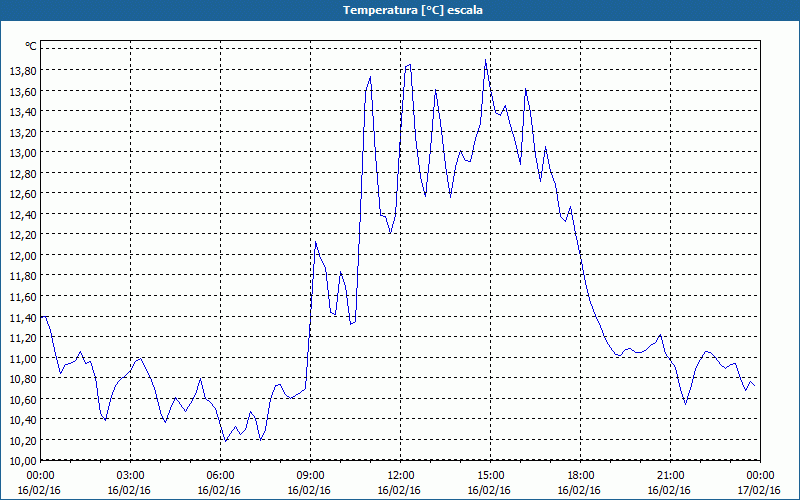
Task: Select the 11,20 y-axis value
Action: tap(22, 338)
